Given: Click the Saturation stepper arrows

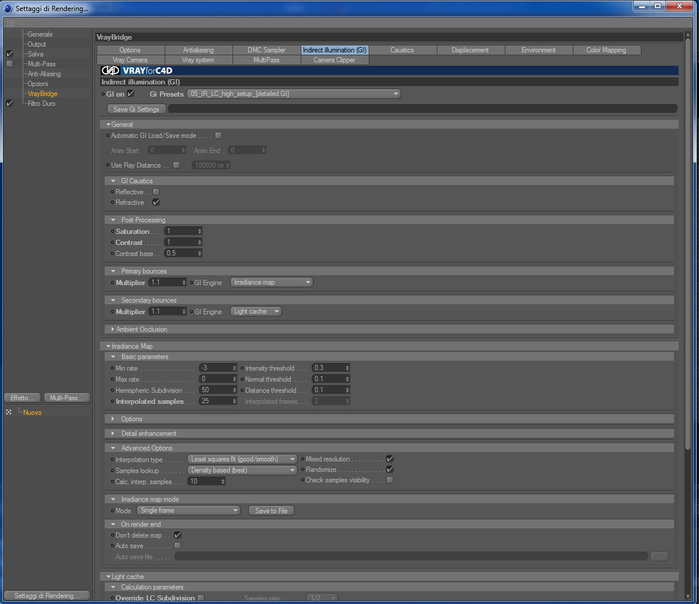Looking at the screenshot, I should pos(199,231).
